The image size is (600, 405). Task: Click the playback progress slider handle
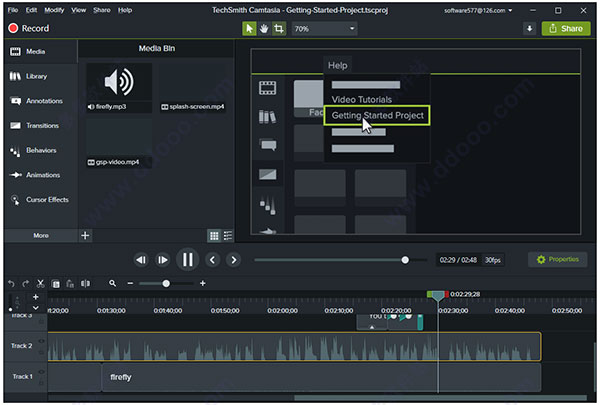405,260
